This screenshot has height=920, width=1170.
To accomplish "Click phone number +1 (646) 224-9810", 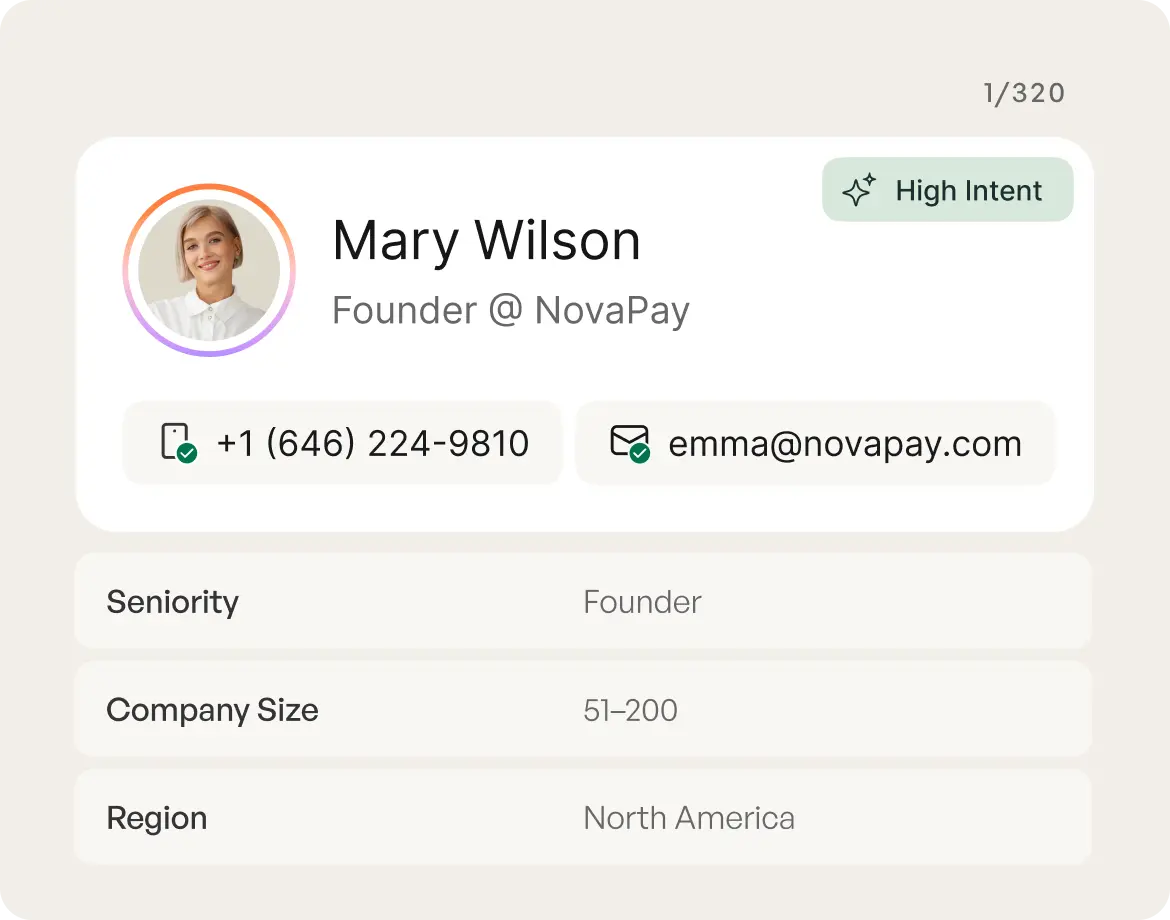I will tap(372, 444).
